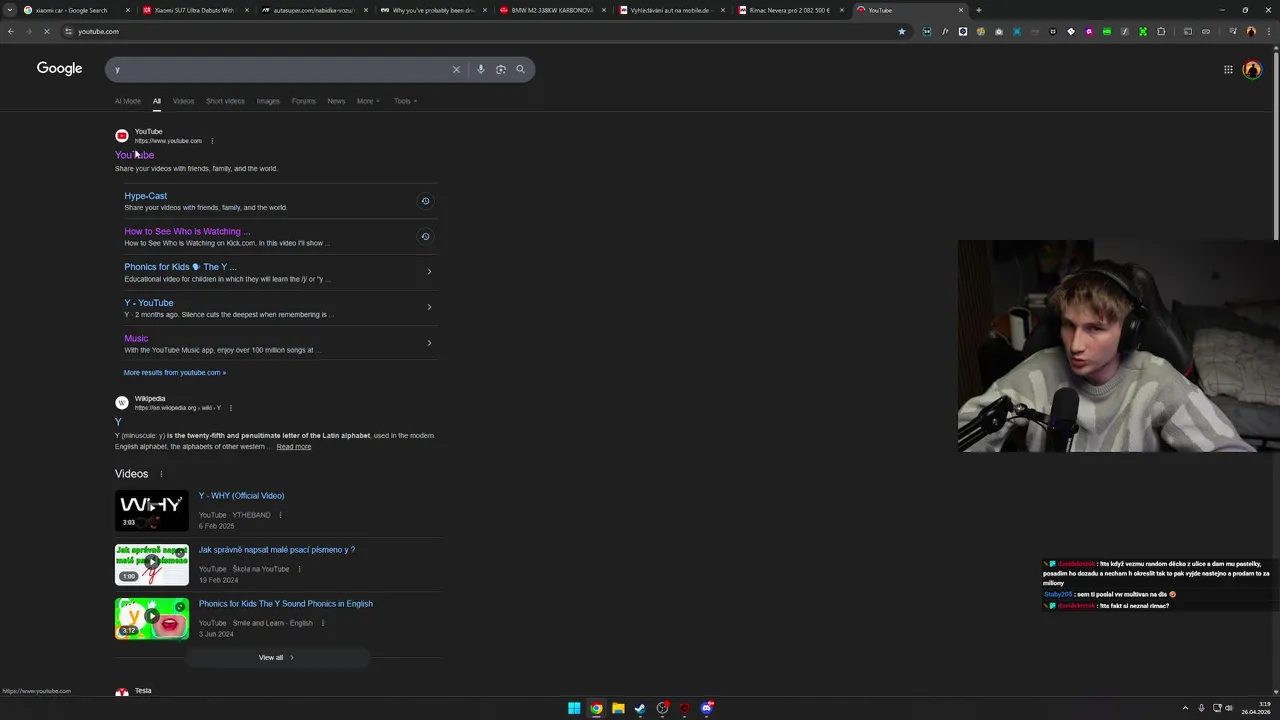The width and height of the screenshot is (1280, 720).
Task: Show hidden system tray icons
Action: coord(1185,708)
